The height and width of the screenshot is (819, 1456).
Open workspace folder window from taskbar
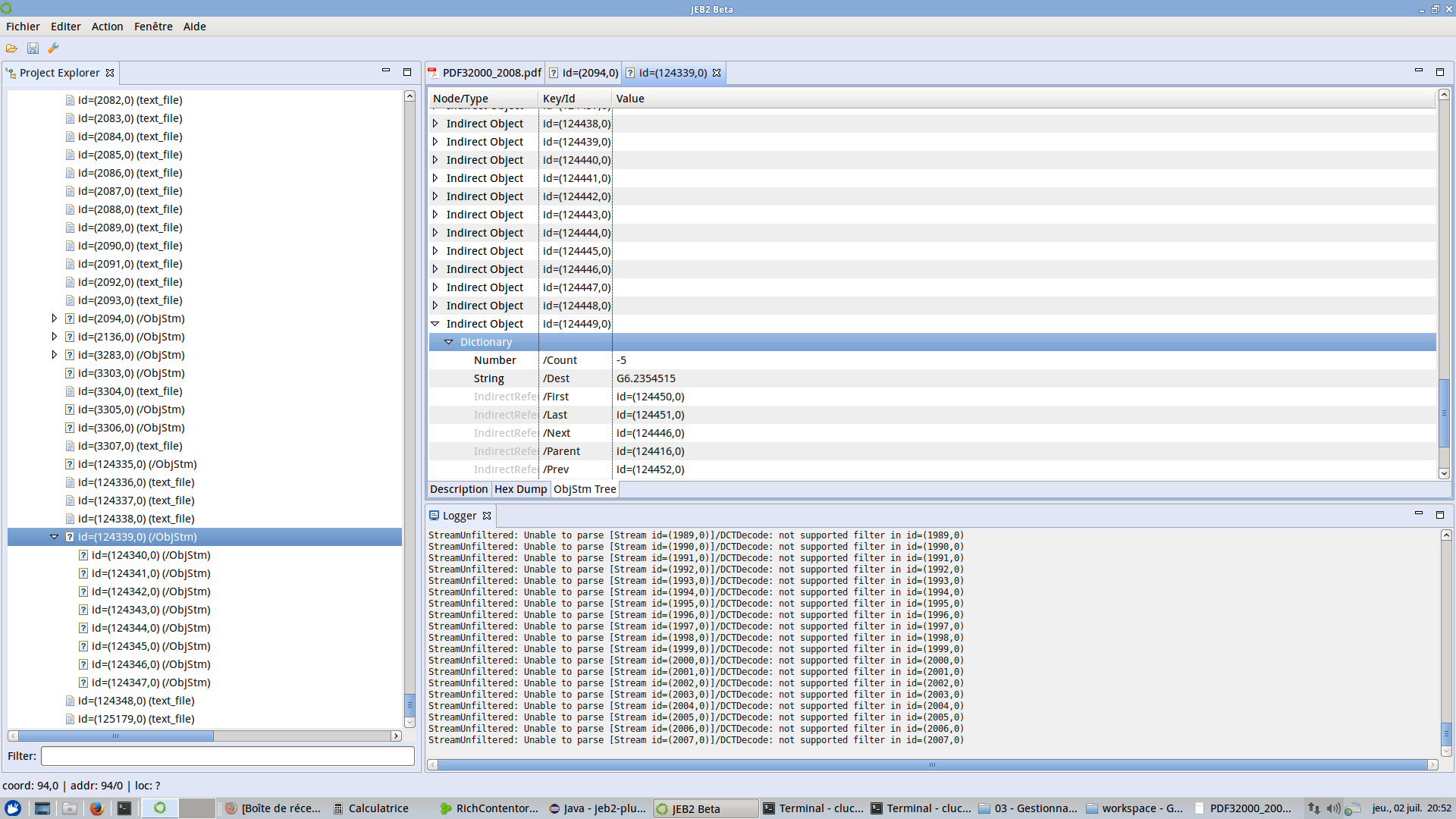point(1134,808)
